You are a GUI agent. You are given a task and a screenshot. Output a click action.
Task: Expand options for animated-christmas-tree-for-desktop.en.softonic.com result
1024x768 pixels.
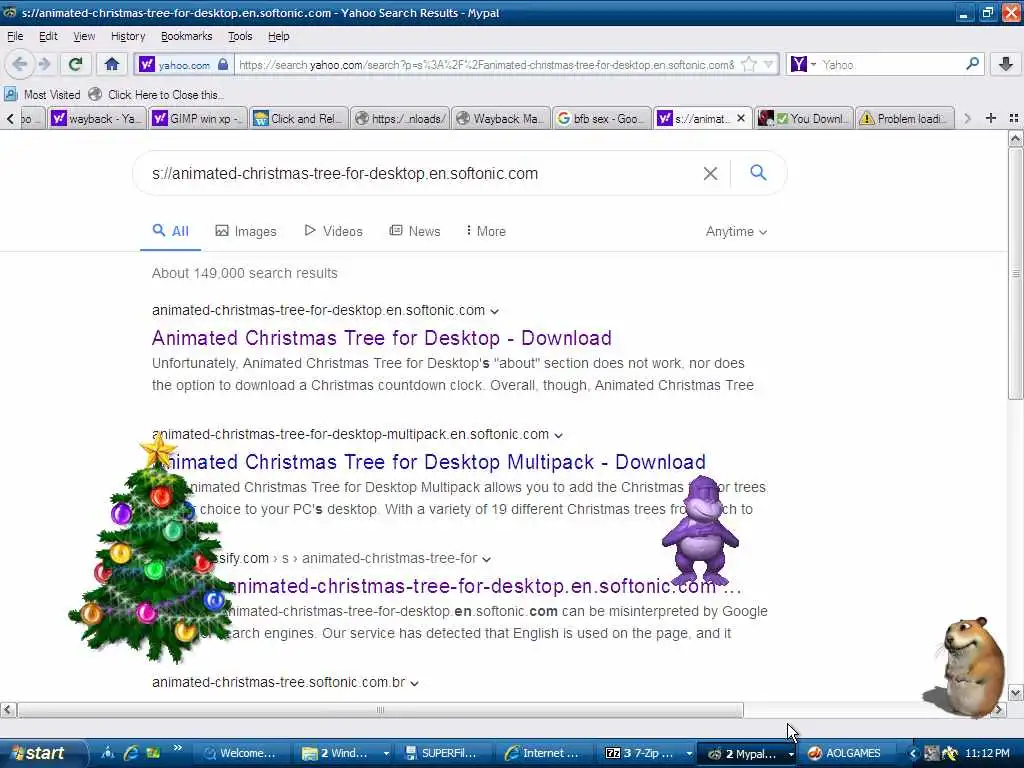[x=494, y=312]
